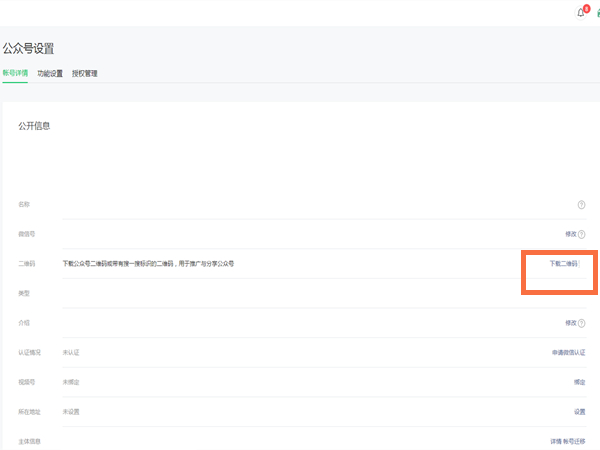Click 帐号迁移 link
Image resolution: width=600 pixels, height=450 pixels.
(x=575, y=441)
